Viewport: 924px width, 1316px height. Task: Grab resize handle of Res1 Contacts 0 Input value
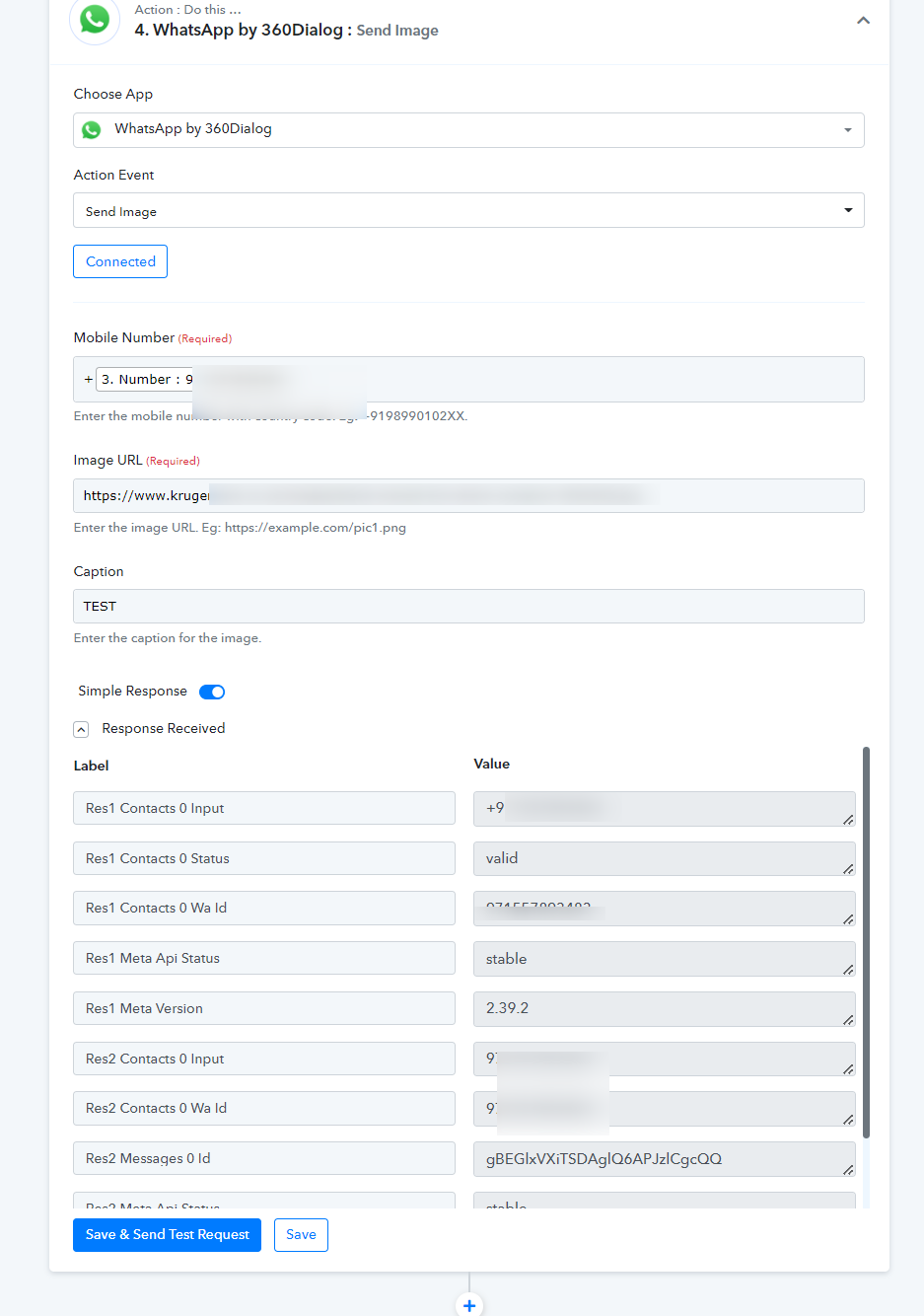[x=848, y=819]
